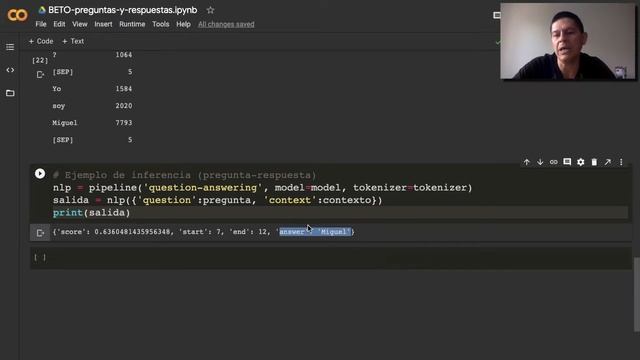Click the Google Drive icon beside notebook title
Viewport: 640px width, 360px height.
pos(42,10)
